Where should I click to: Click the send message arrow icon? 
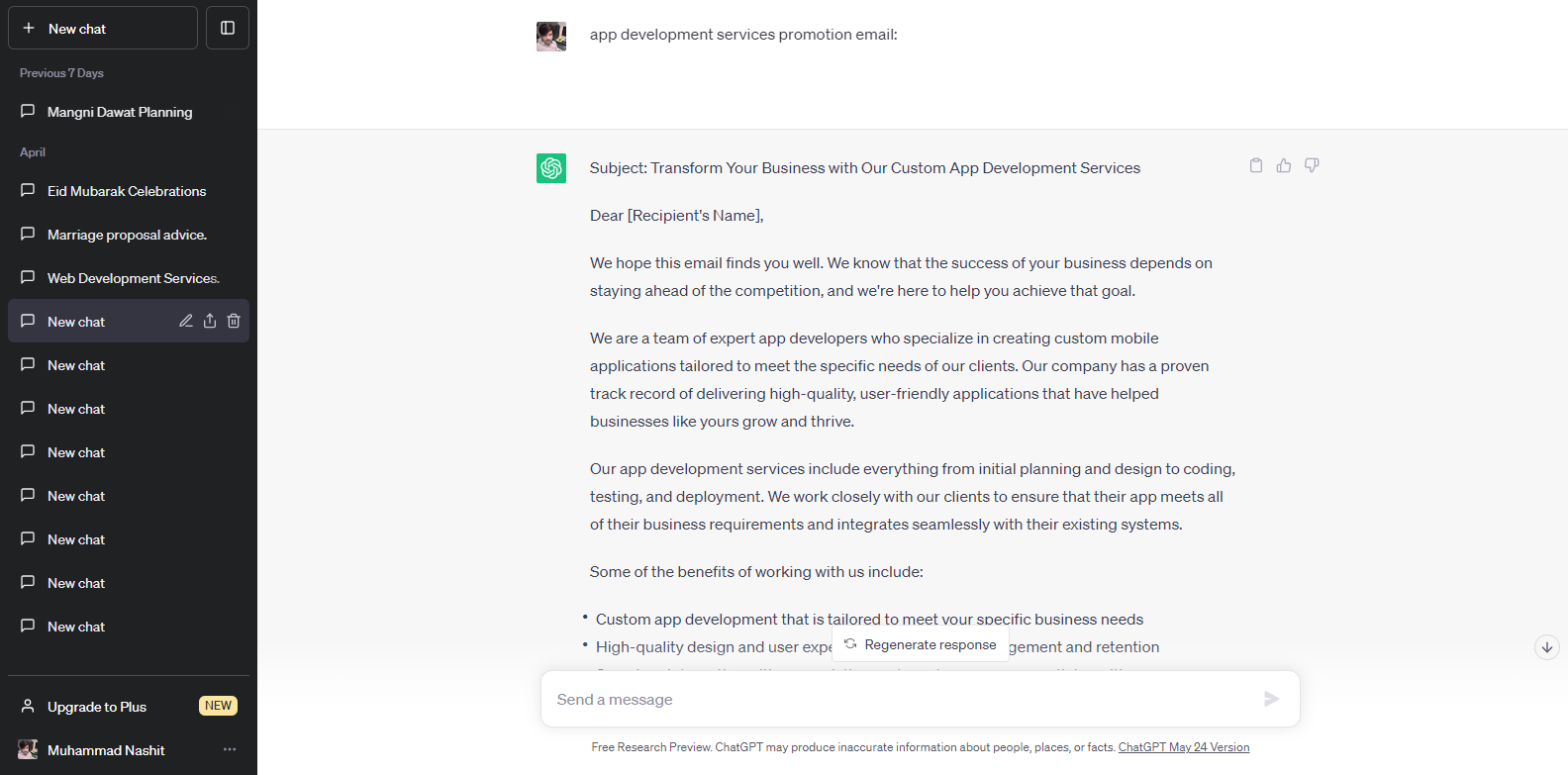[1272, 699]
